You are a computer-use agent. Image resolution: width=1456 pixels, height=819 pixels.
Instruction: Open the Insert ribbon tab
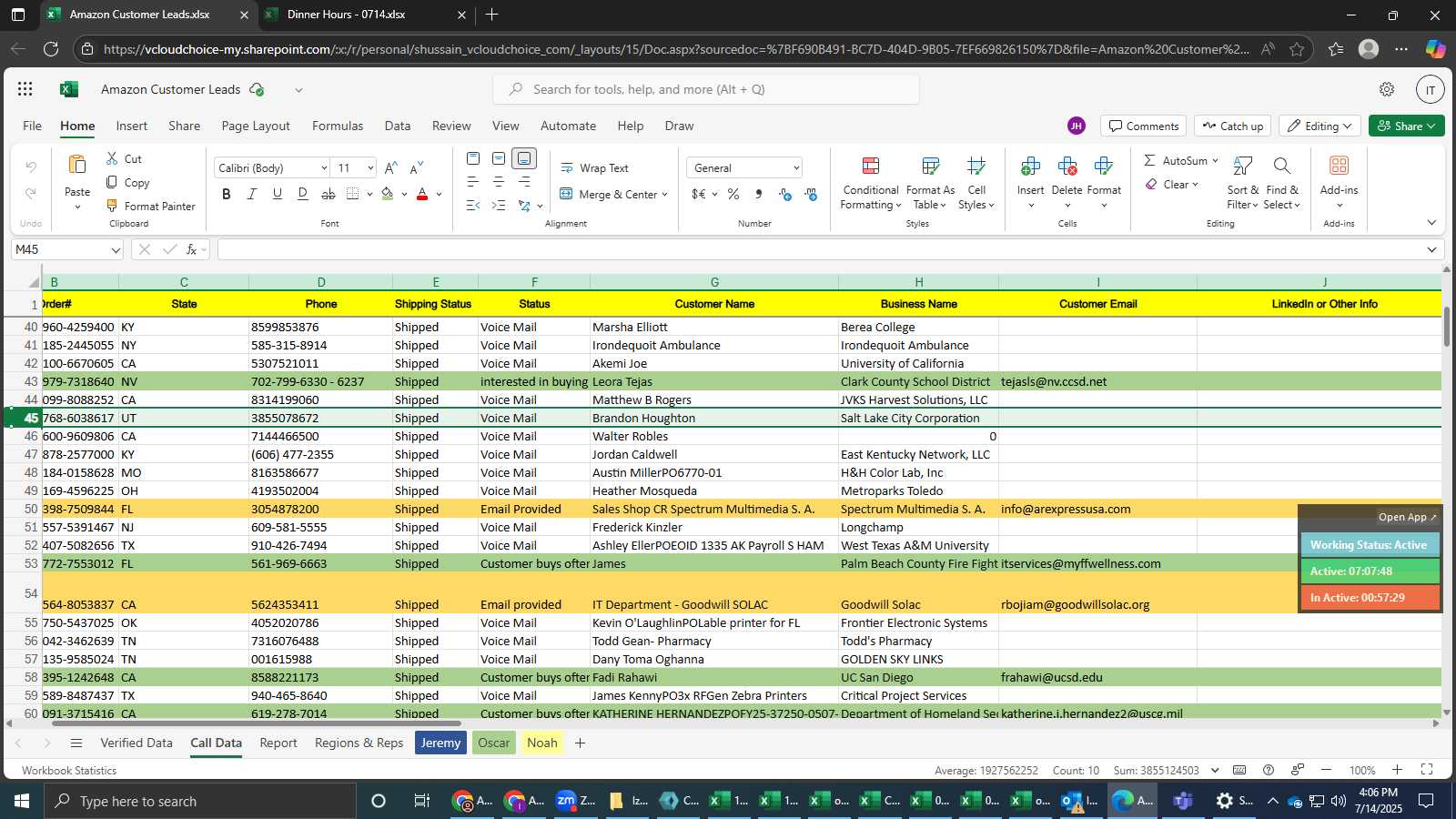(132, 126)
